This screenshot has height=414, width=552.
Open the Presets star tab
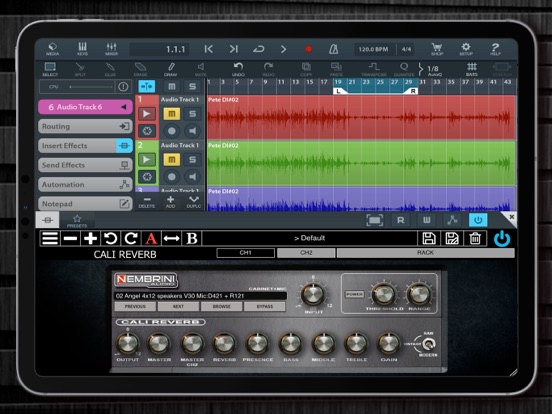tap(77, 221)
